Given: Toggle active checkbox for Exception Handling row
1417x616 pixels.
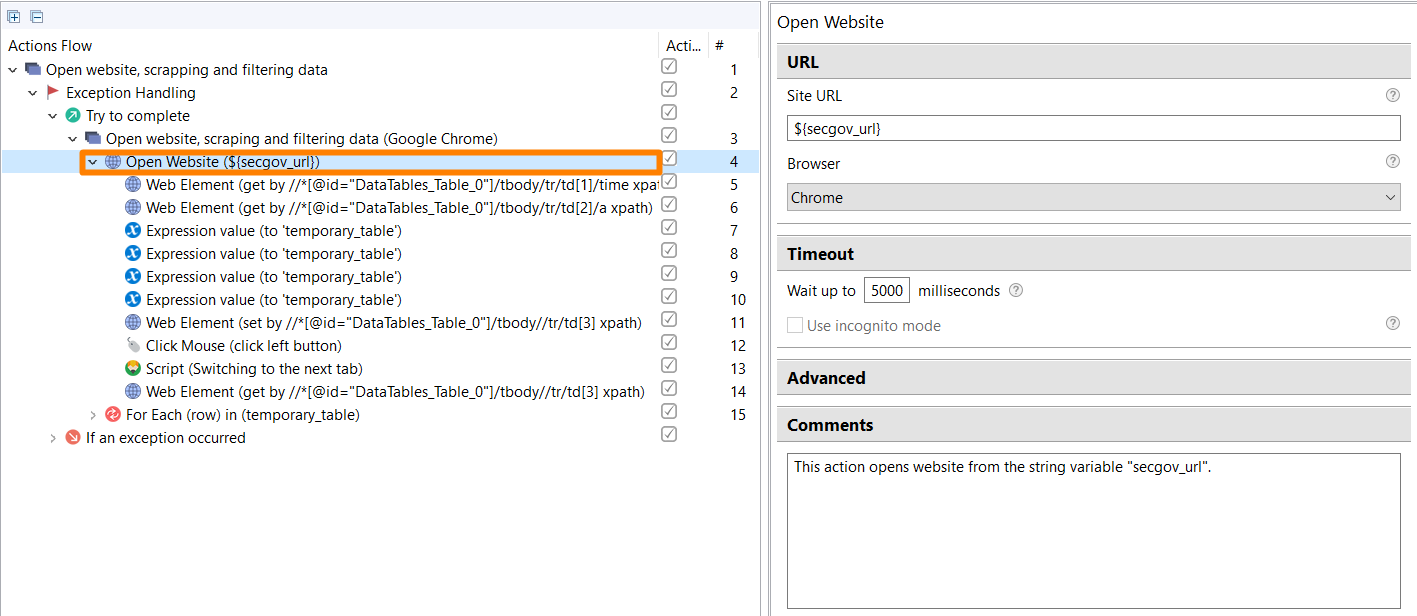Looking at the screenshot, I should [x=669, y=89].
